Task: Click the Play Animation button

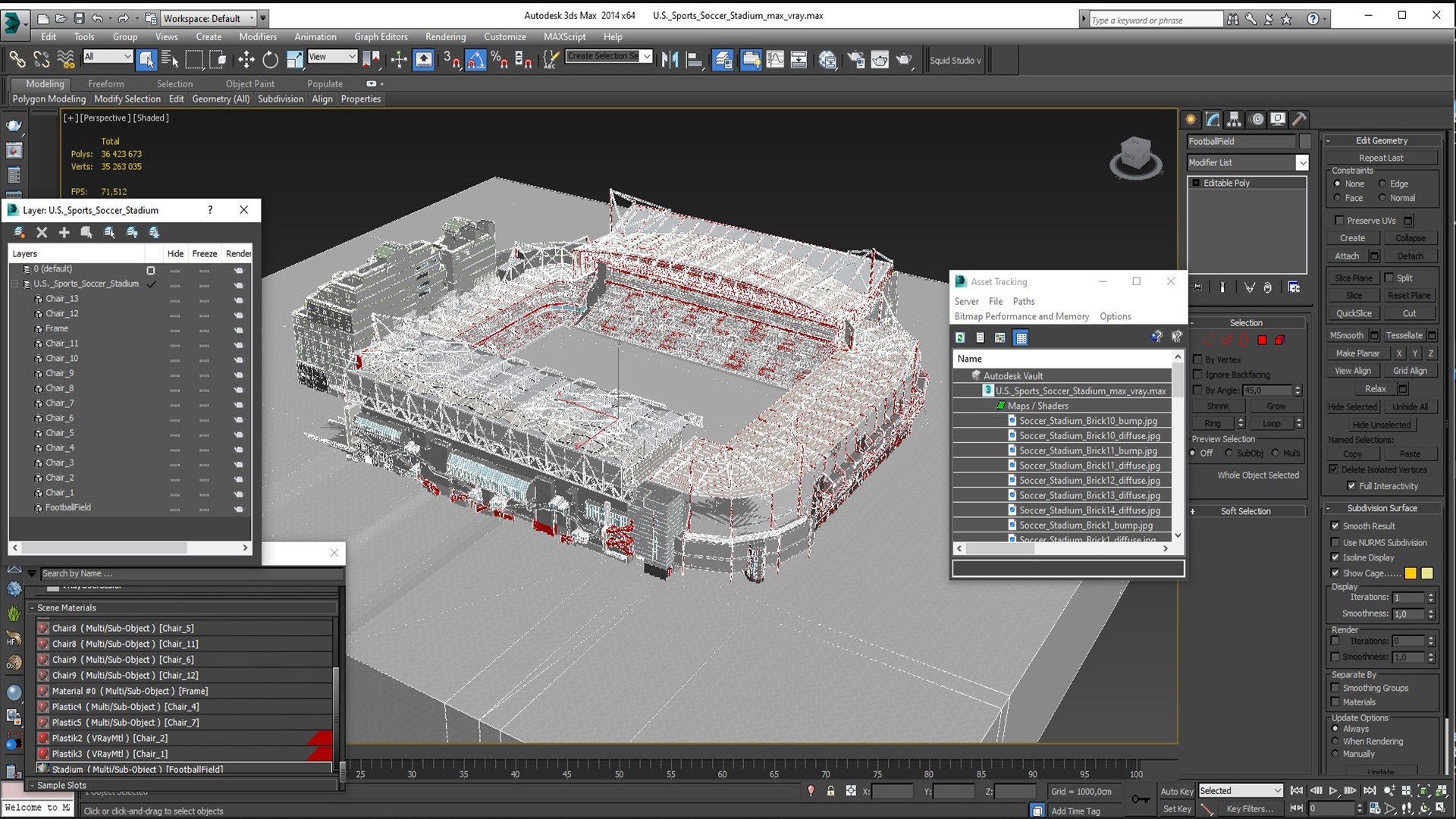Action: click(x=1333, y=791)
